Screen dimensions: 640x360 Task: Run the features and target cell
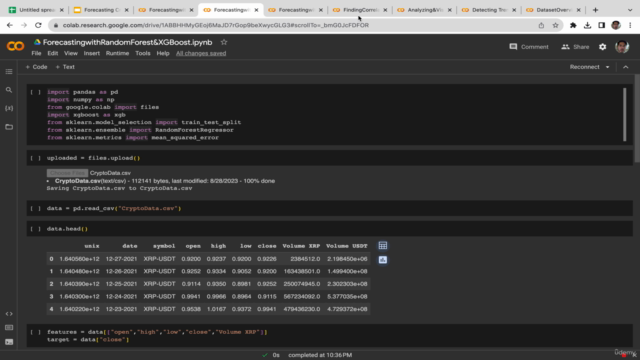tap(36, 332)
